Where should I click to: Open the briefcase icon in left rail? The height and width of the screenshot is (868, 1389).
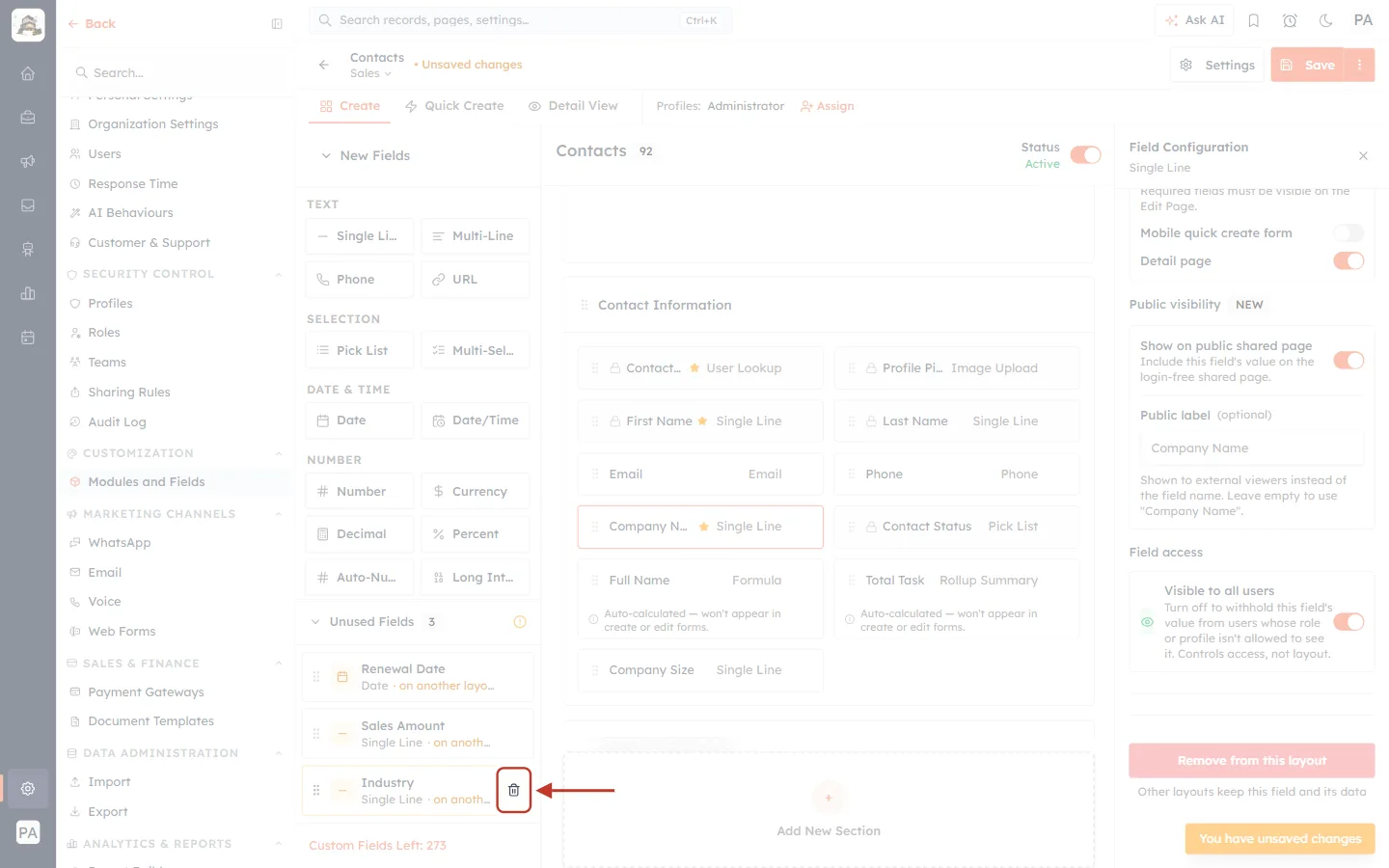coord(28,118)
